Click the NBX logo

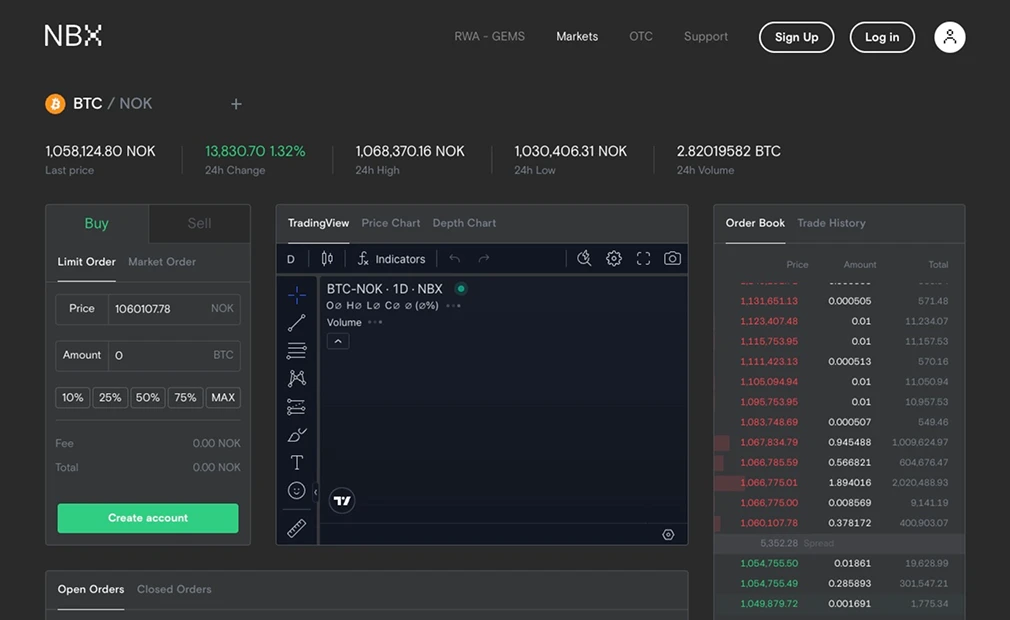point(73,35)
